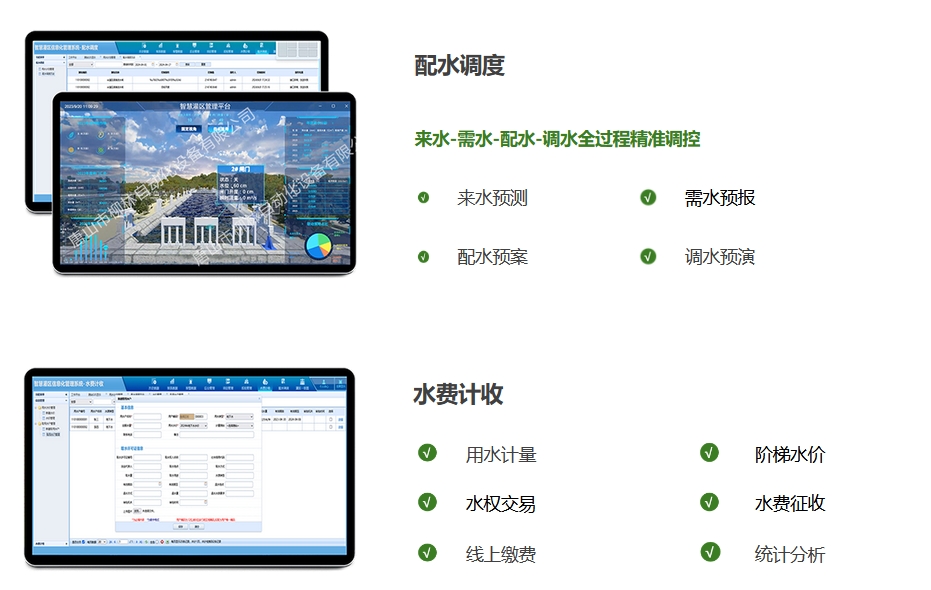Click the query button in the 配水调度 filter bar

point(188,64)
